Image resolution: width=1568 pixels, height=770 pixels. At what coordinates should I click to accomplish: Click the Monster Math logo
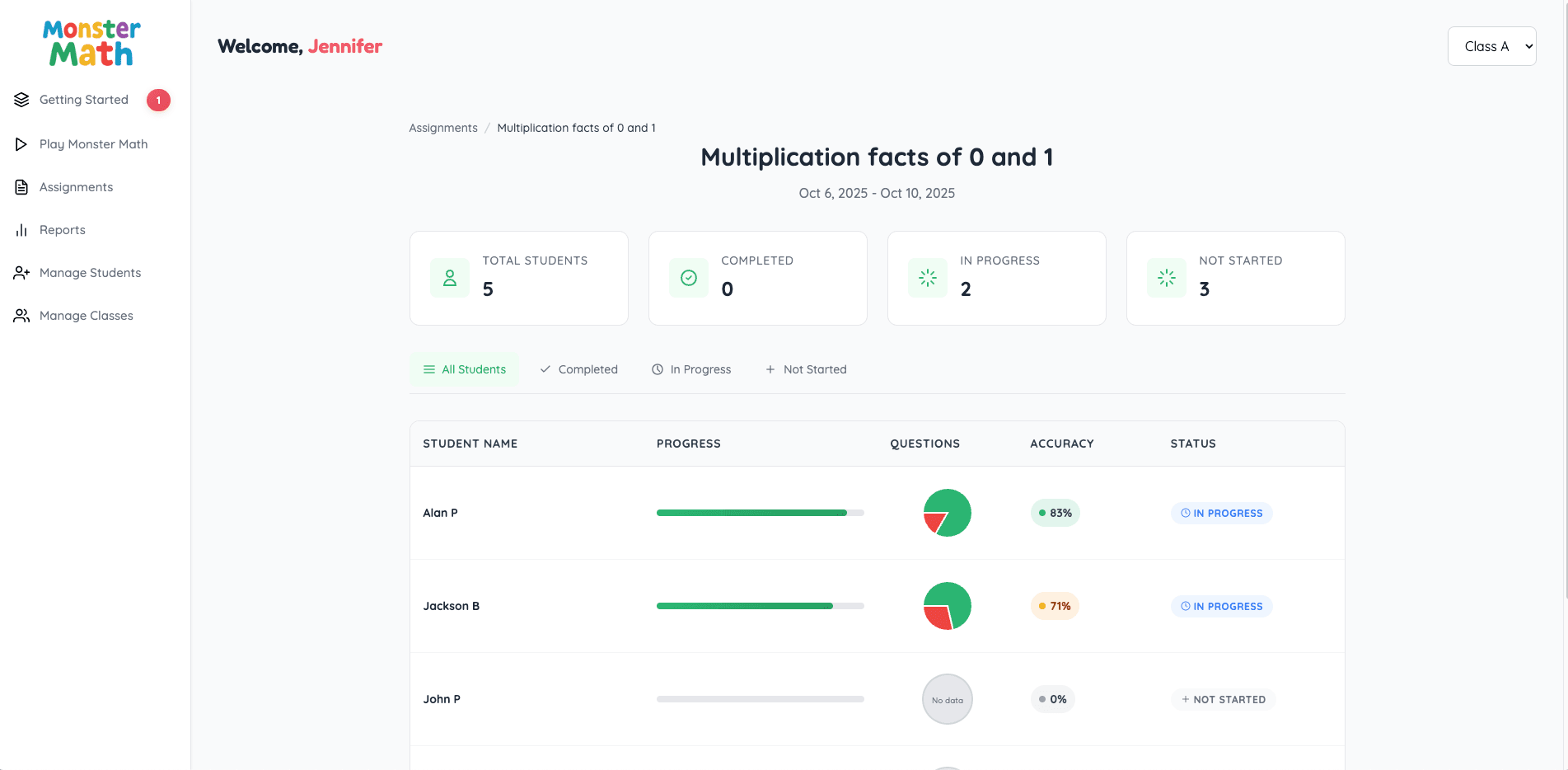91,43
